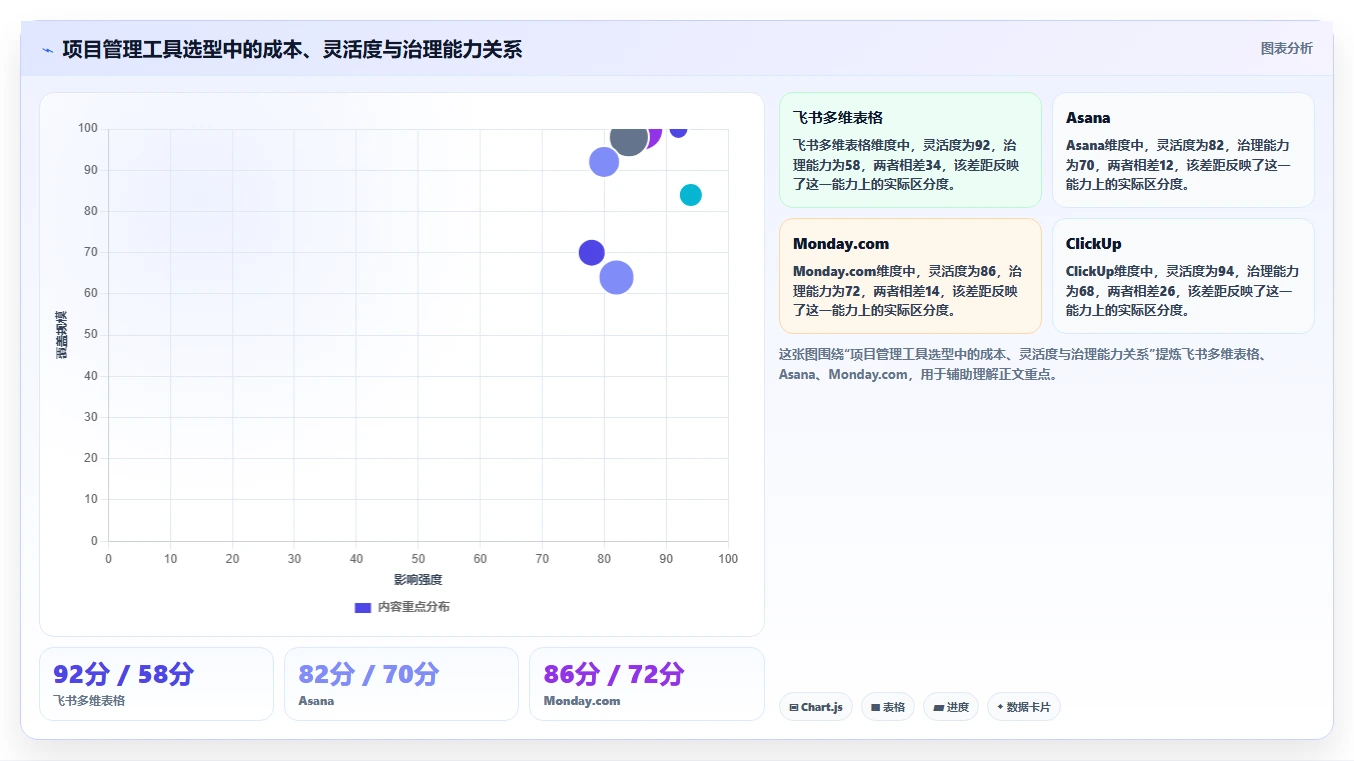Image resolution: width=1354 pixels, height=761 pixels.
Task: Click the chart description starting with 这张图围绕
Action: (x=1022, y=364)
